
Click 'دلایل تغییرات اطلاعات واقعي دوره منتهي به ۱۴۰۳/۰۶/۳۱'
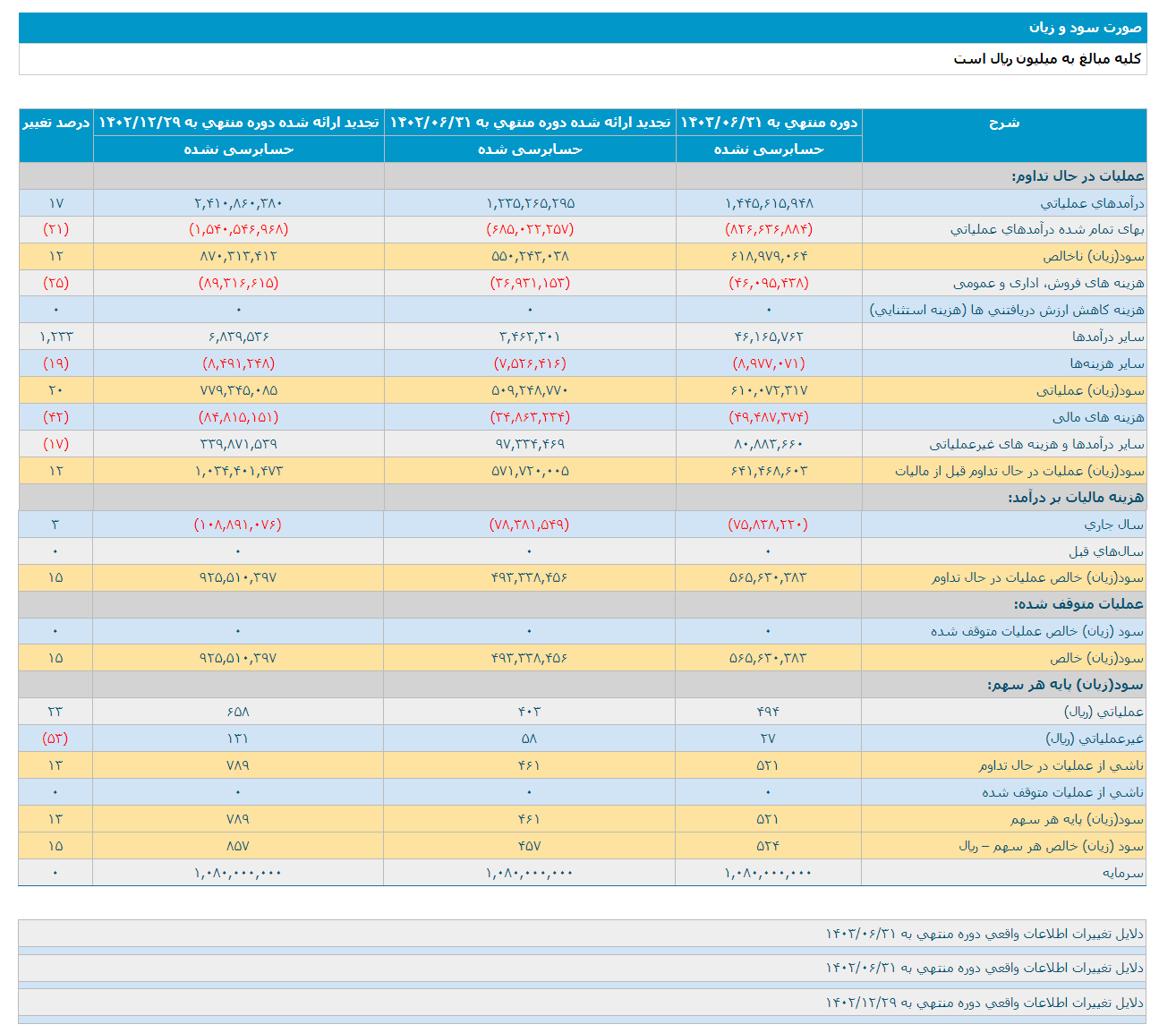[984, 934]
